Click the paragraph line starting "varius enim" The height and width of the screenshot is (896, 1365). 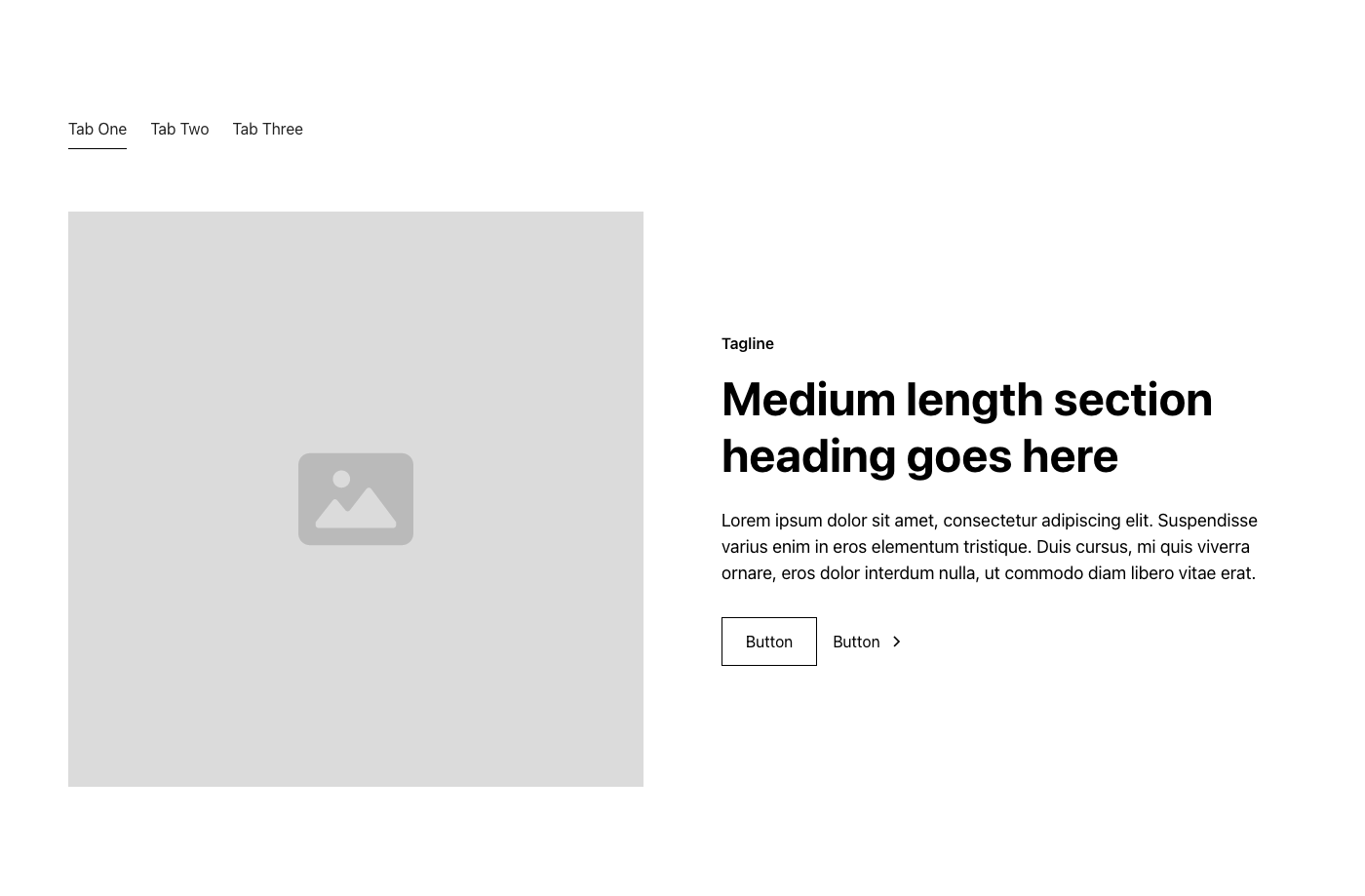[x=986, y=547]
